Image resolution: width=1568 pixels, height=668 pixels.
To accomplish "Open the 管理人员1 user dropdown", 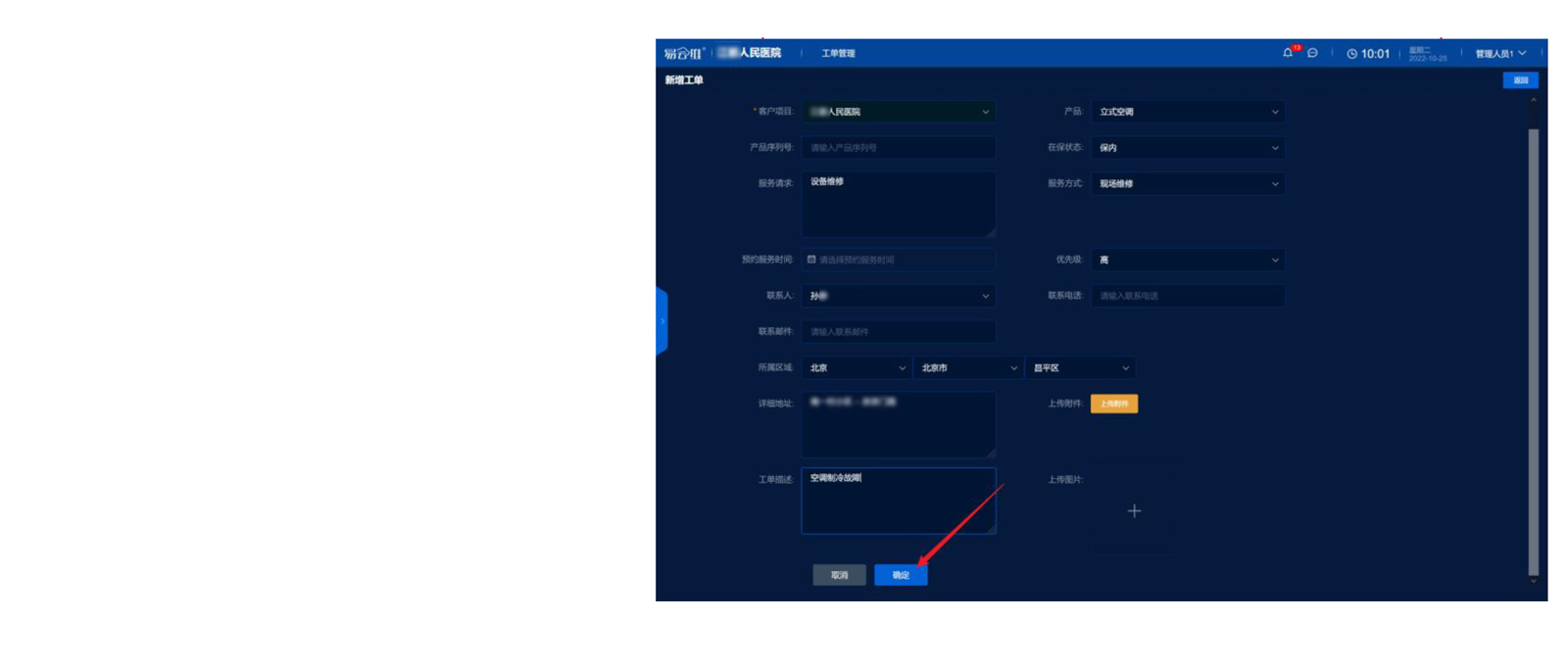I will click(x=1500, y=54).
